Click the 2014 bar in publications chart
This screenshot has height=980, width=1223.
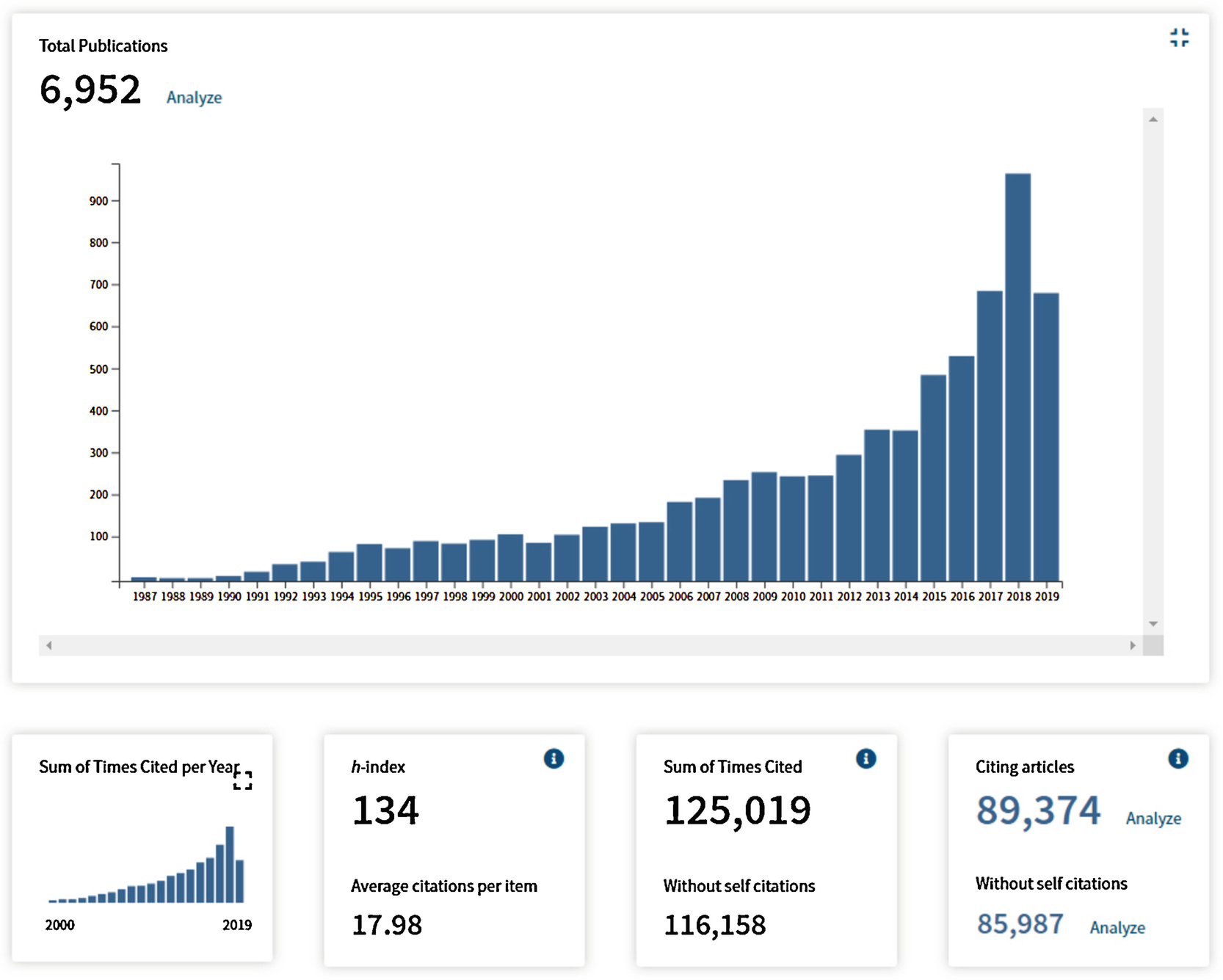[x=905, y=506]
